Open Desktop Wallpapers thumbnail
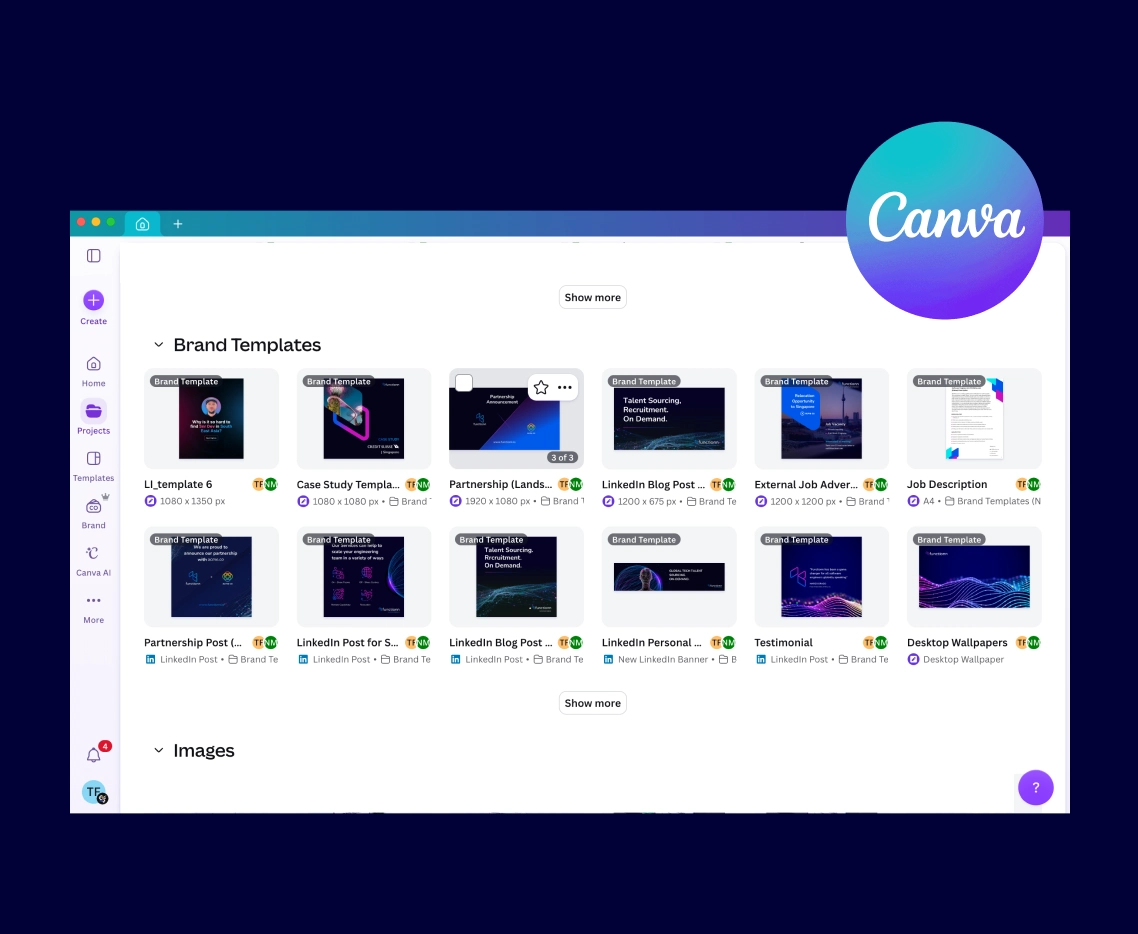 [x=974, y=577]
